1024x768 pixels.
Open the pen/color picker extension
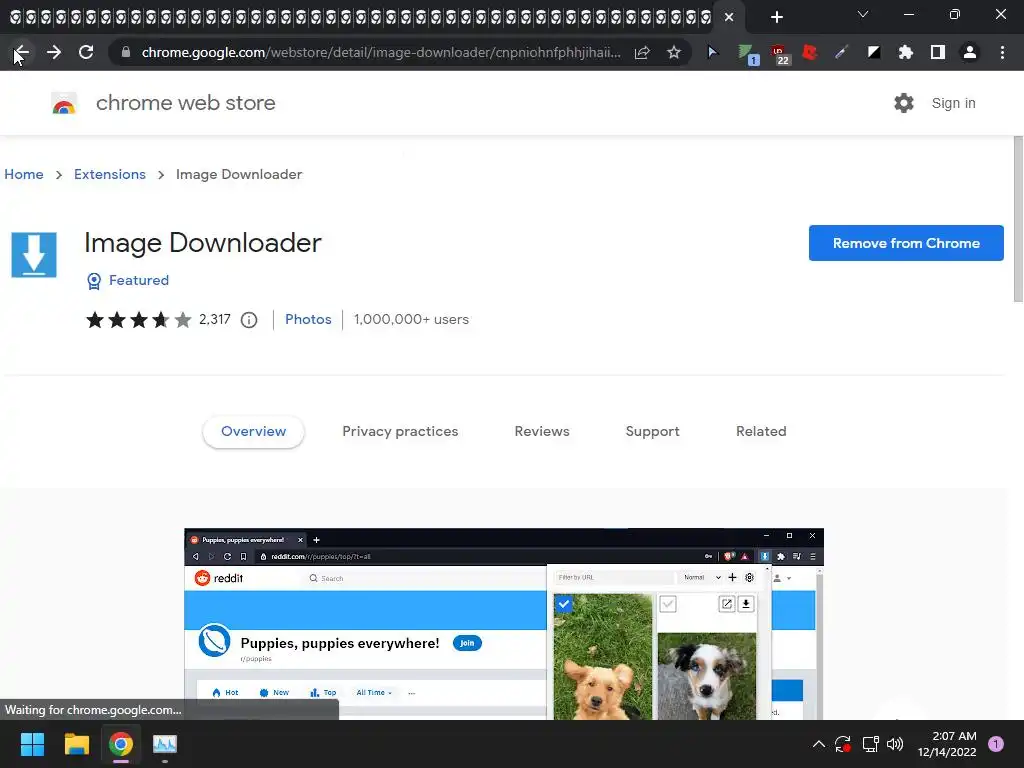pyautogui.click(x=841, y=52)
